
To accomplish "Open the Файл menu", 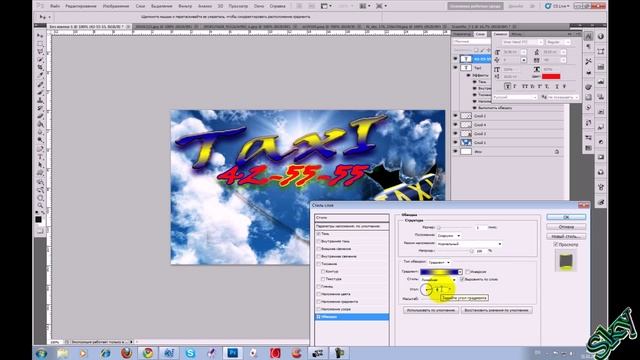I will [55, 6].
